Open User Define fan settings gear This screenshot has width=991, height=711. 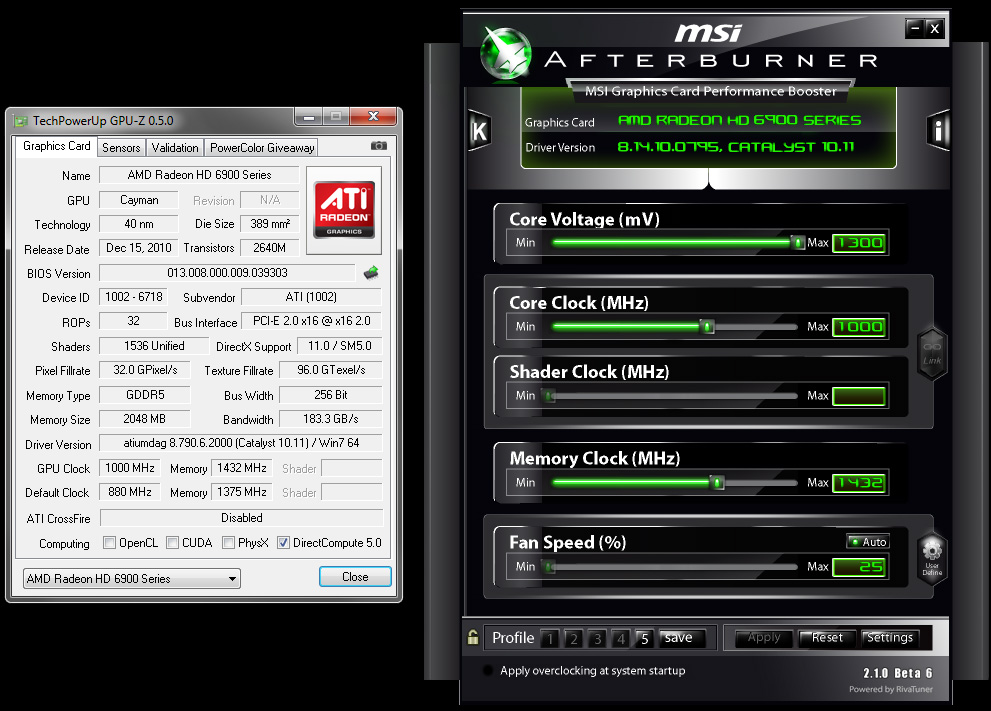pyautogui.click(x=932, y=557)
